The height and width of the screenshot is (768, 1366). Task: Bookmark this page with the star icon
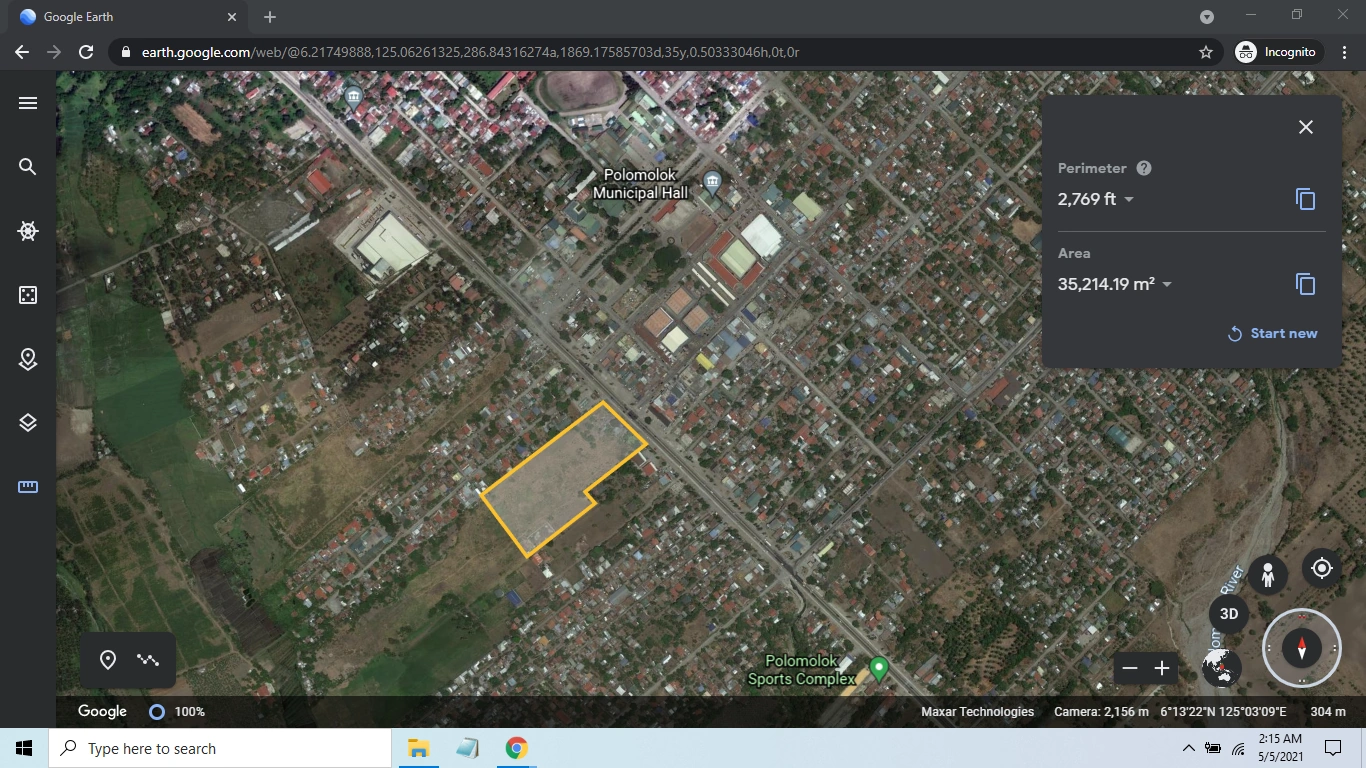[1206, 52]
